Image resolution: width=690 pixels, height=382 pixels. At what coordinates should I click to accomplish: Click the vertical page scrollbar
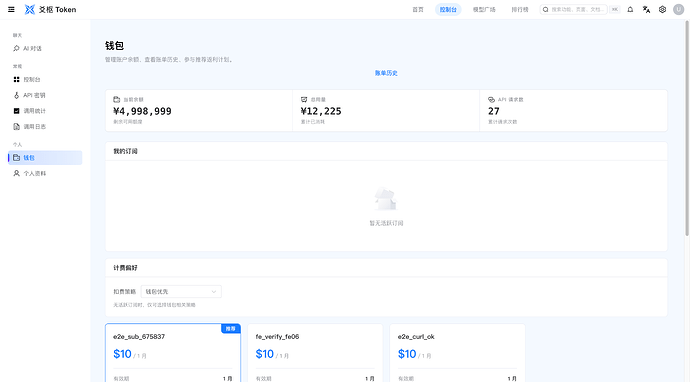[x=687, y=128]
